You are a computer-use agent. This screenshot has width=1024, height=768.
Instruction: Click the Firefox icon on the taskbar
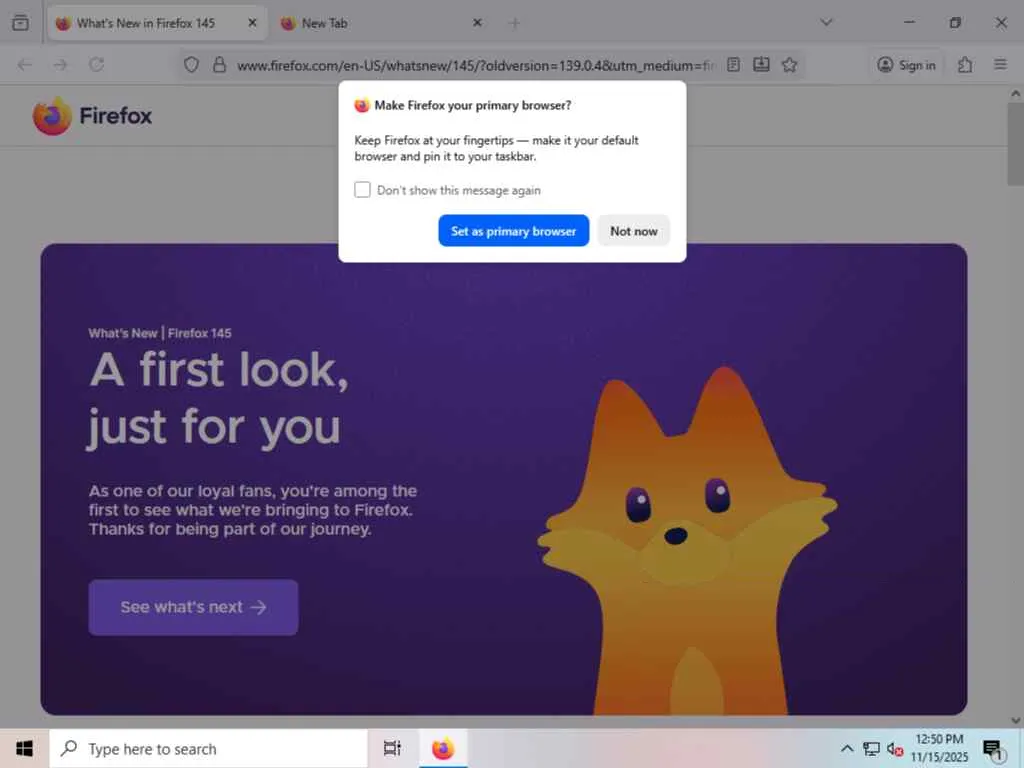[443, 748]
